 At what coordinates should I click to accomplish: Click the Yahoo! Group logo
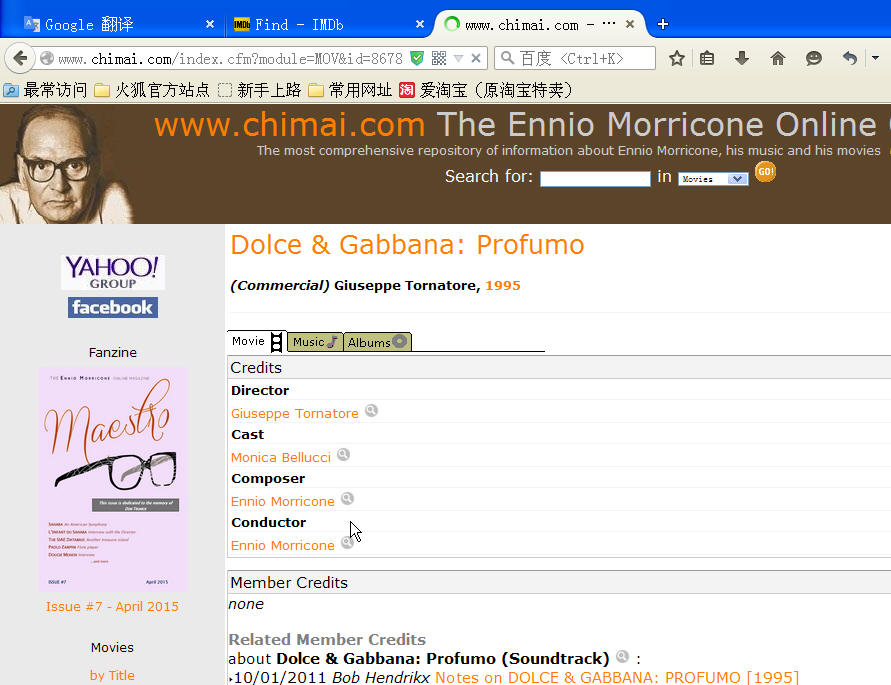pos(113,272)
